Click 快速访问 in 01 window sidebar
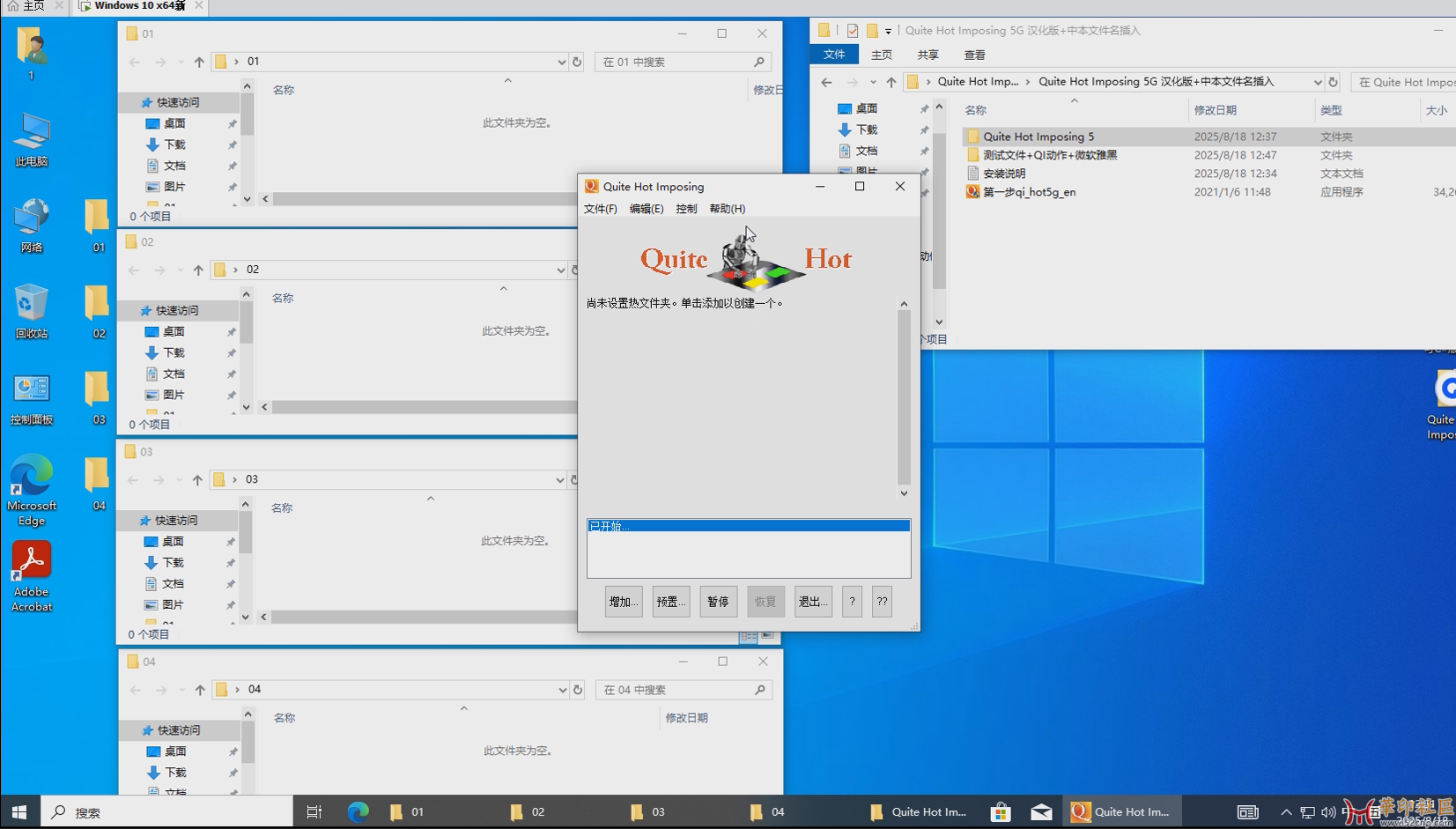This screenshot has height=829, width=1456. (178, 102)
